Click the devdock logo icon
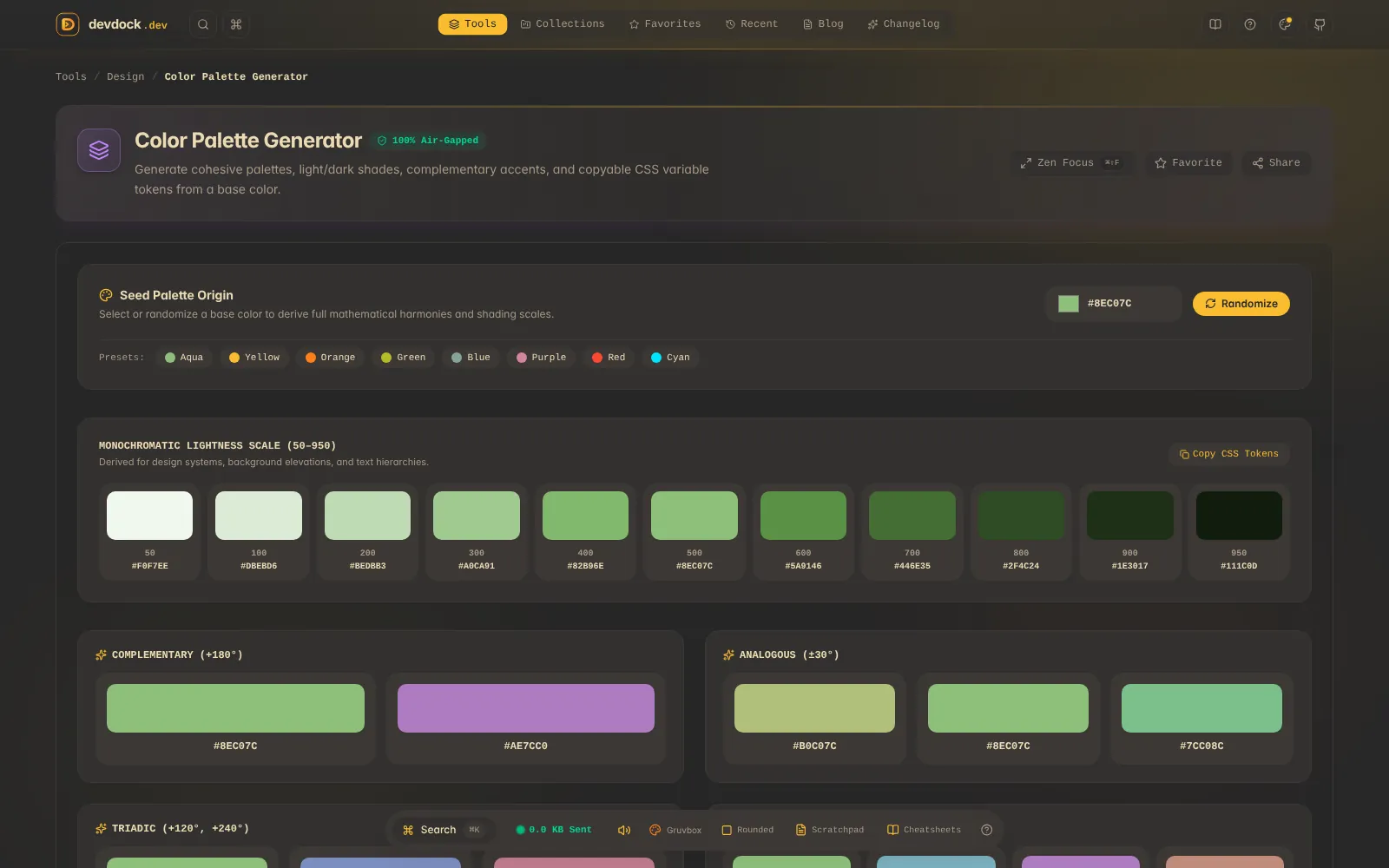This screenshot has height=868, width=1389. pyautogui.click(x=68, y=24)
